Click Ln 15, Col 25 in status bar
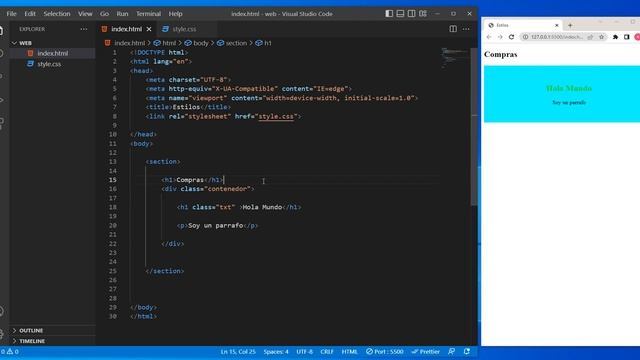Viewport: 640px width, 360px height. click(238, 351)
